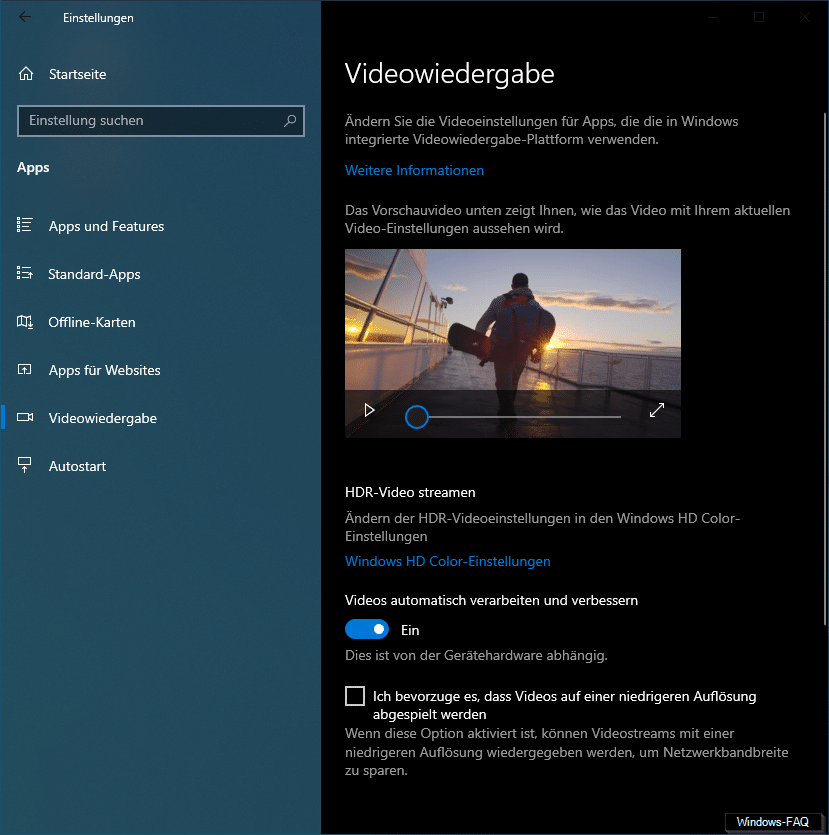Click the vertical scrollbar of settings page
This screenshot has width=829, height=835.
pyautogui.click(x=825, y=367)
